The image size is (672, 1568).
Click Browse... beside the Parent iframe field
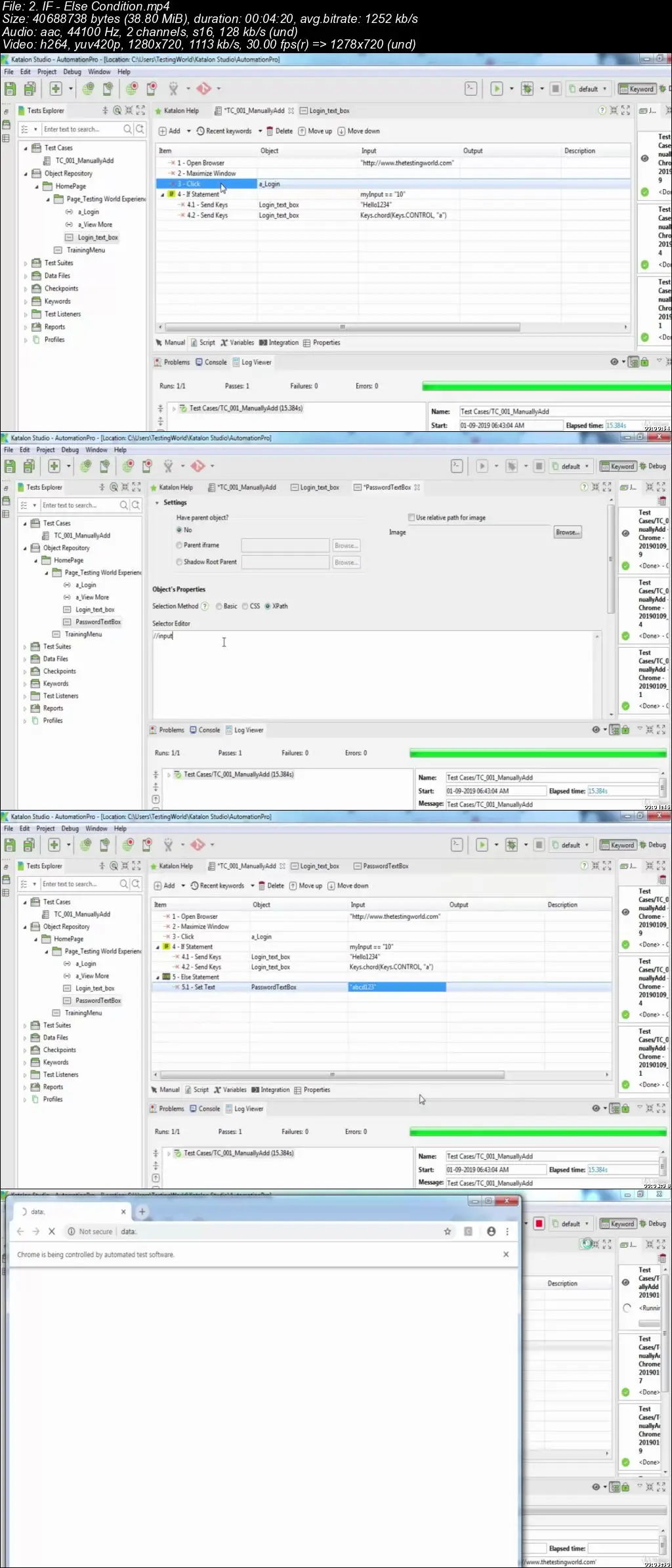pos(346,545)
